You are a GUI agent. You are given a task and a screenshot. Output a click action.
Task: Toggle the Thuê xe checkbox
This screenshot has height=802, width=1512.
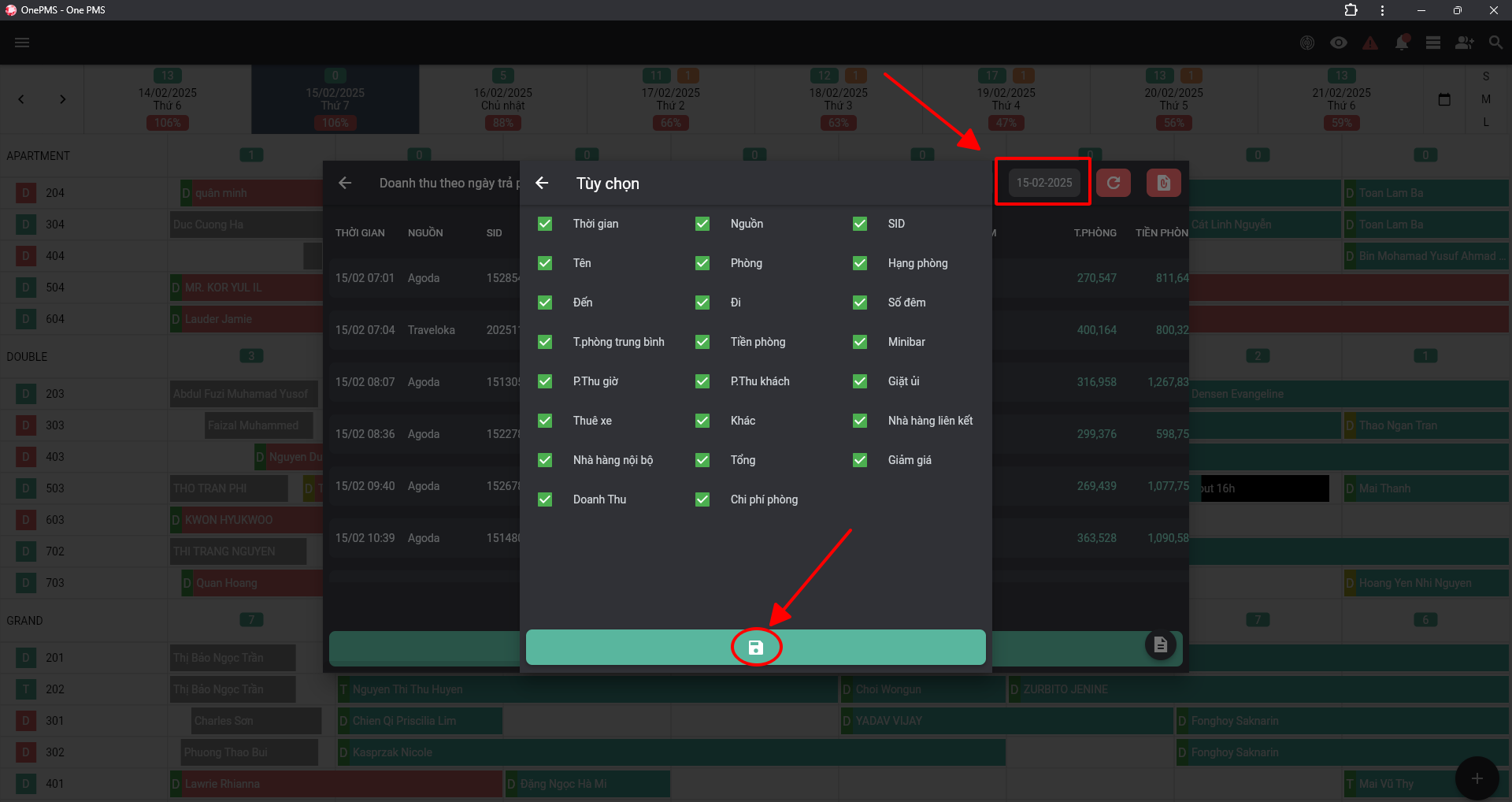[x=545, y=421]
